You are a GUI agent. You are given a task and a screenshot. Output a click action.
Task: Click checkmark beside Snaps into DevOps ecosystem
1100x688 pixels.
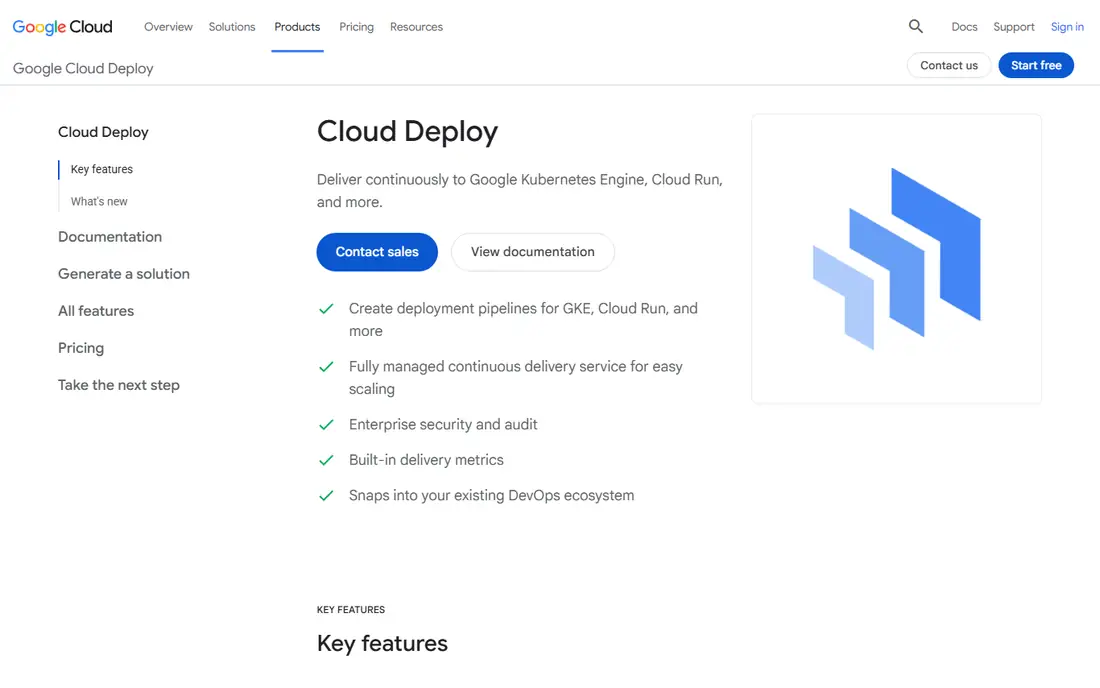click(x=326, y=495)
